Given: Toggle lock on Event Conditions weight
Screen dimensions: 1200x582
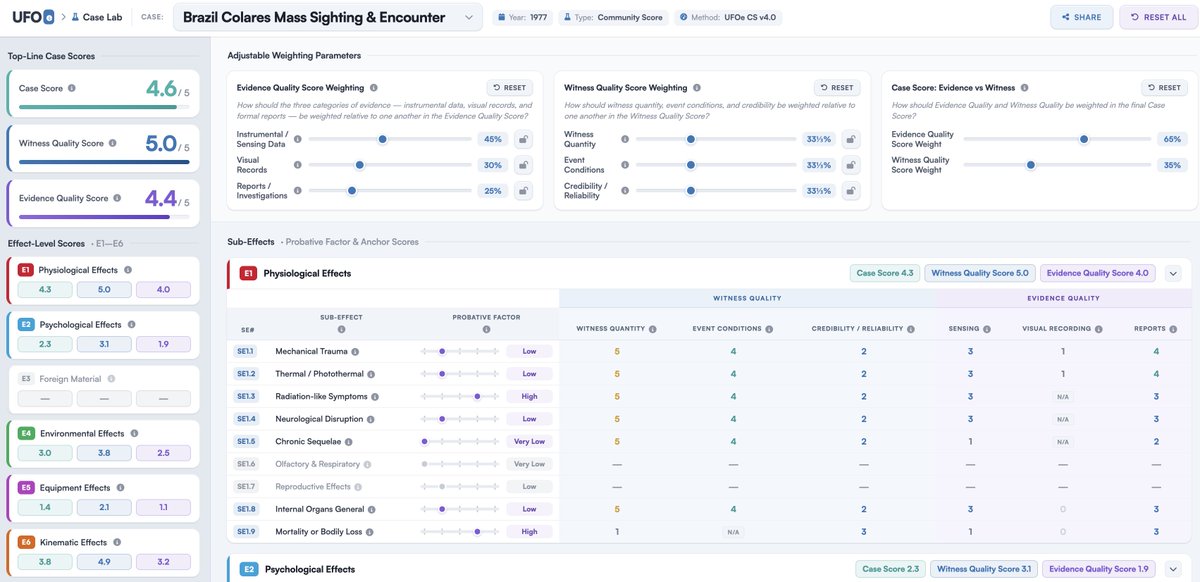Looking at the screenshot, I should point(850,165).
